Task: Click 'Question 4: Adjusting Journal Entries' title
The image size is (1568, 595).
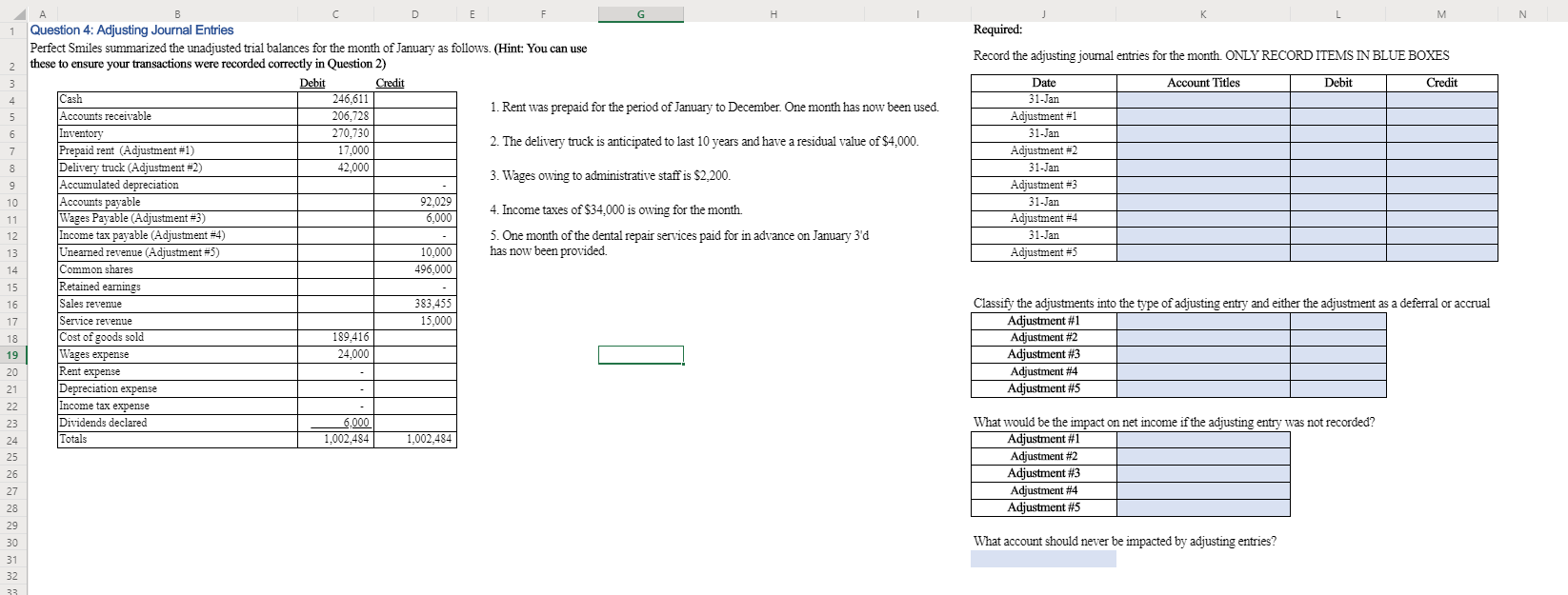Action: [x=132, y=30]
